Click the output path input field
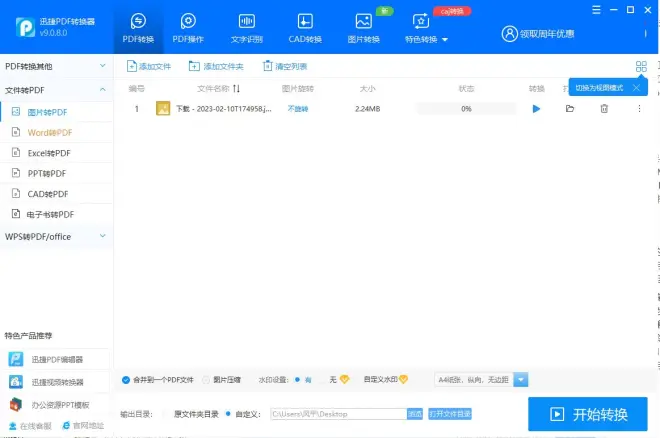Viewport: 660px width, 438px height. pyautogui.click(x=336, y=413)
